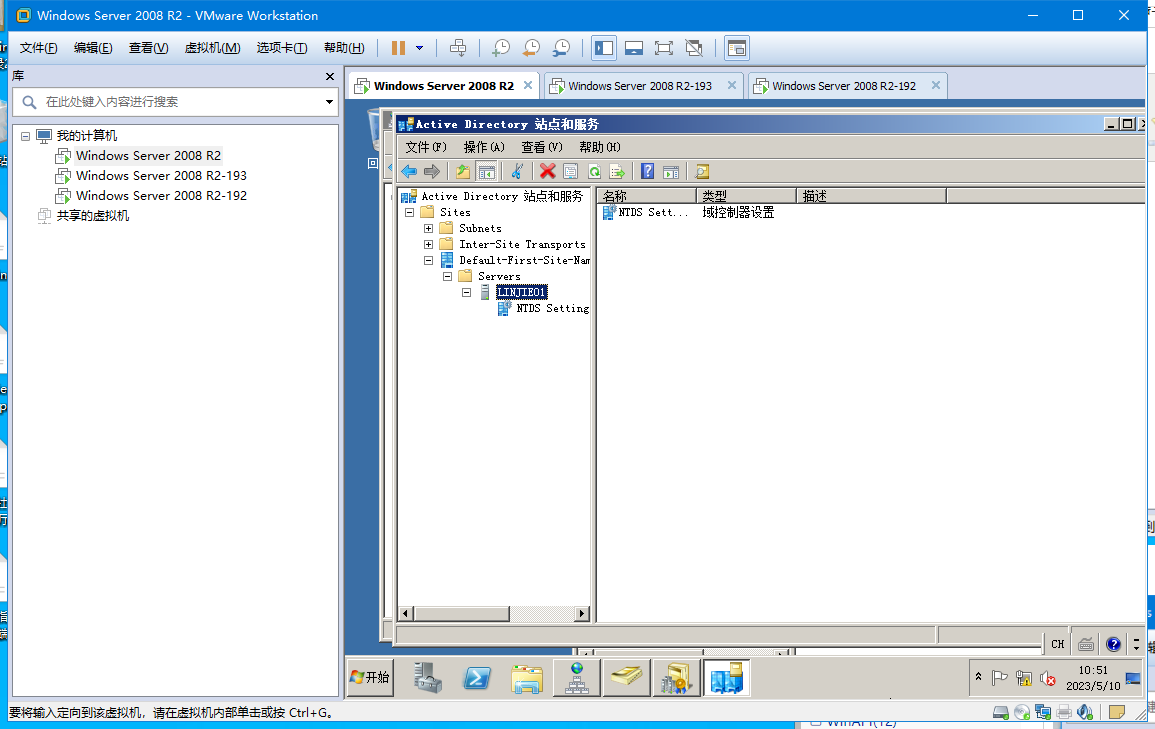Select 共享的虚拟机 in library tree
The width and height of the screenshot is (1155, 729).
click(x=93, y=216)
